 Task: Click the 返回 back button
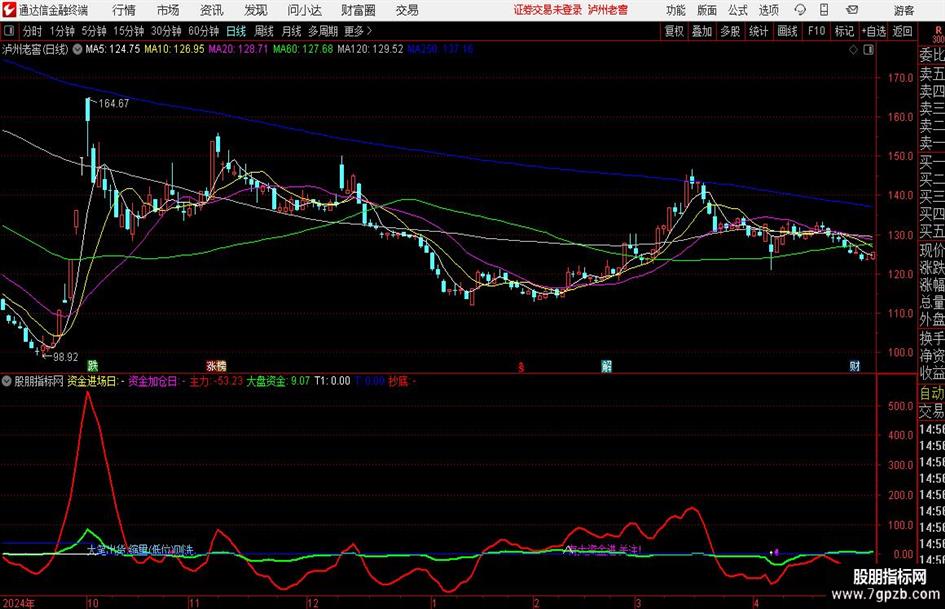(902, 31)
